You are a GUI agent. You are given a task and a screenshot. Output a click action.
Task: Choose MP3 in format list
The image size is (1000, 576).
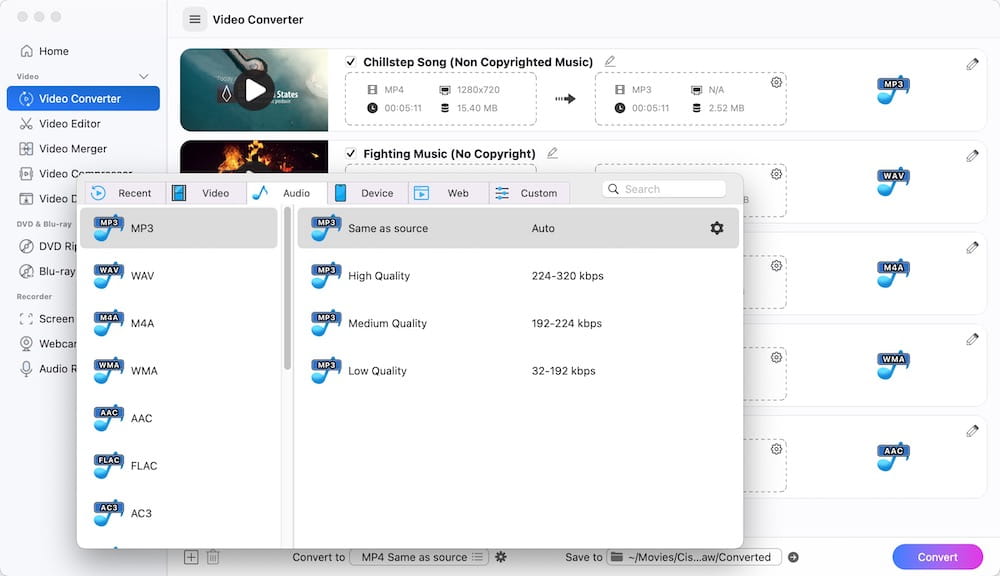pos(179,228)
